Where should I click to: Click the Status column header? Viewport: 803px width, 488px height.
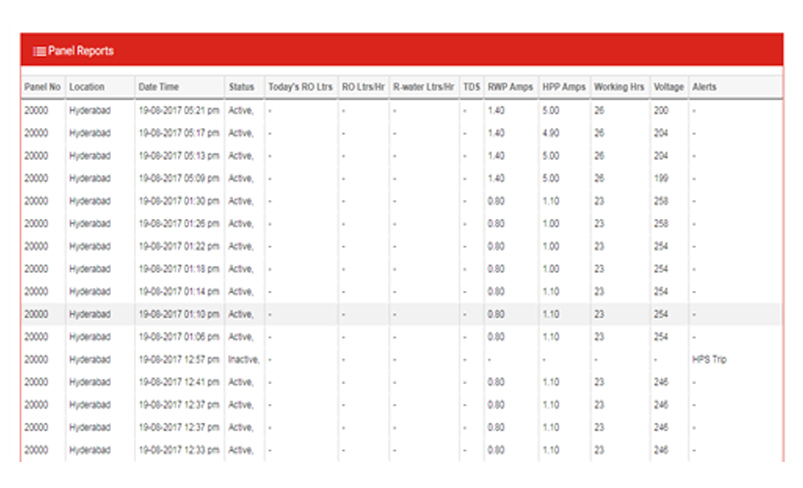click(x=241, y=87)
